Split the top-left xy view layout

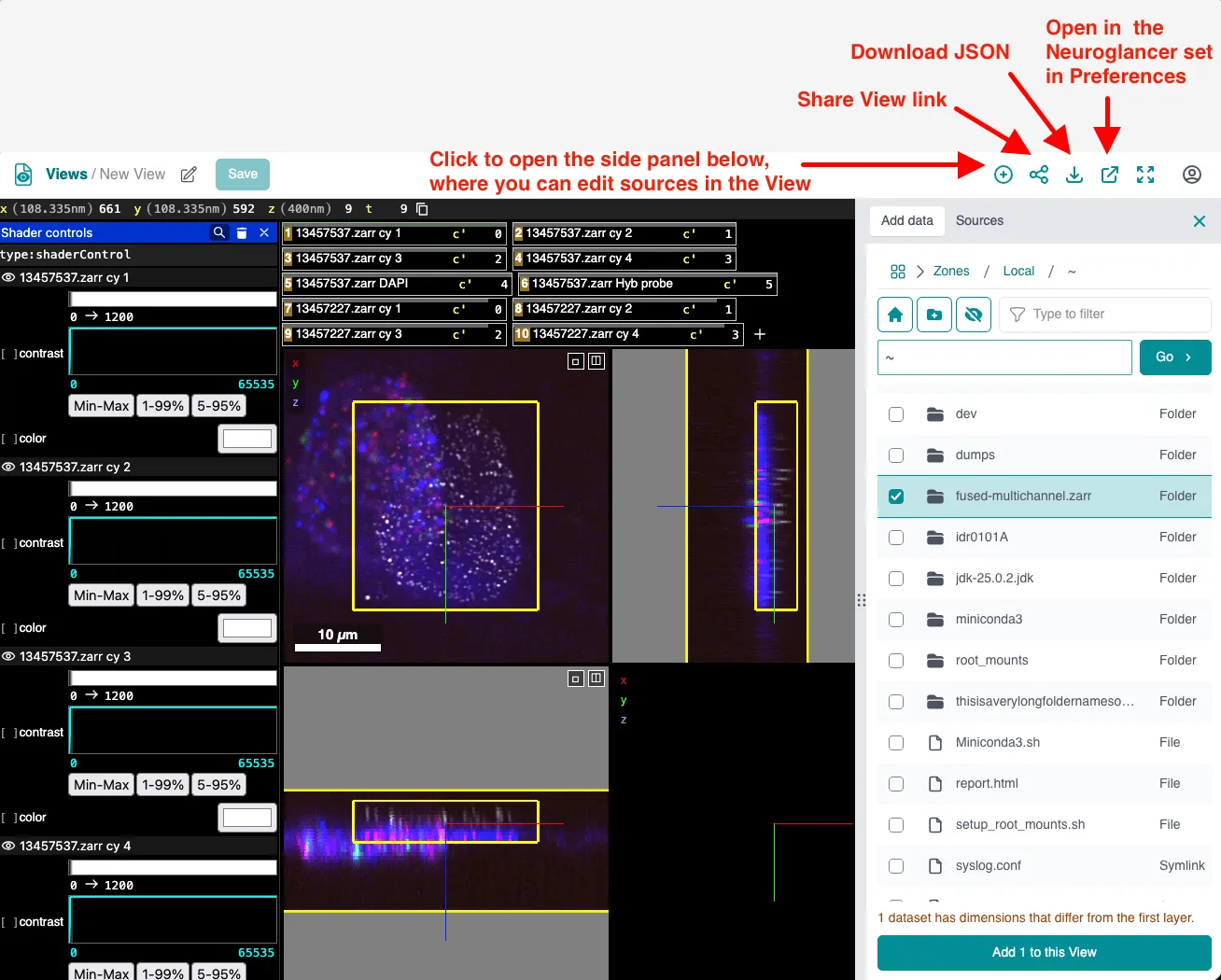point(596,361)
